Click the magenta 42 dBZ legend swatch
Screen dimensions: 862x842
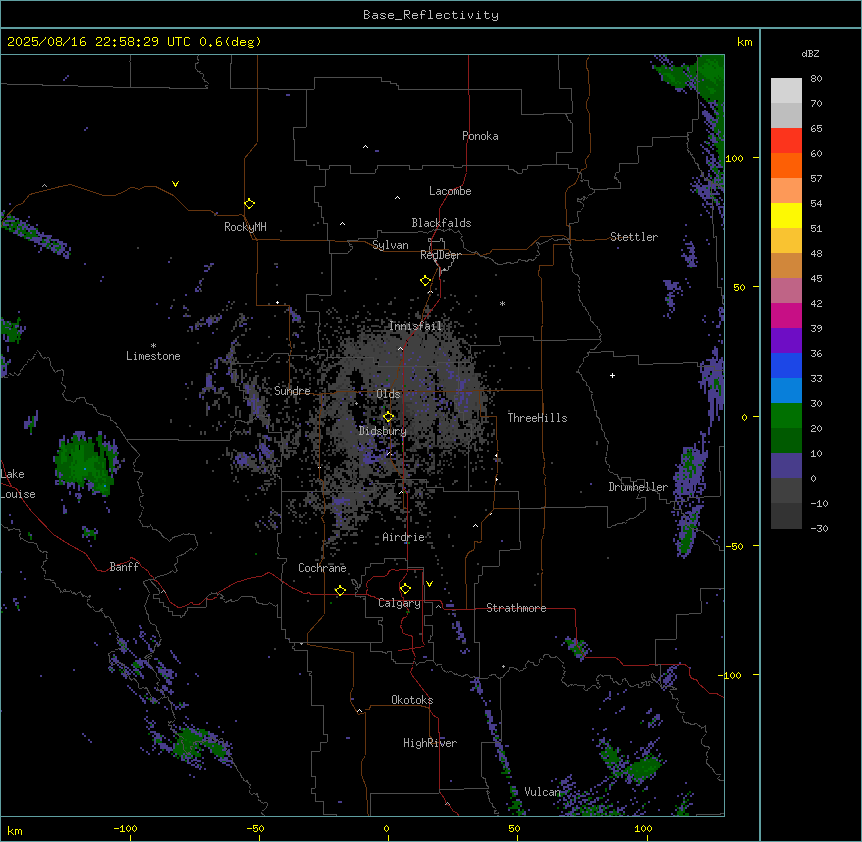point(786,315)
